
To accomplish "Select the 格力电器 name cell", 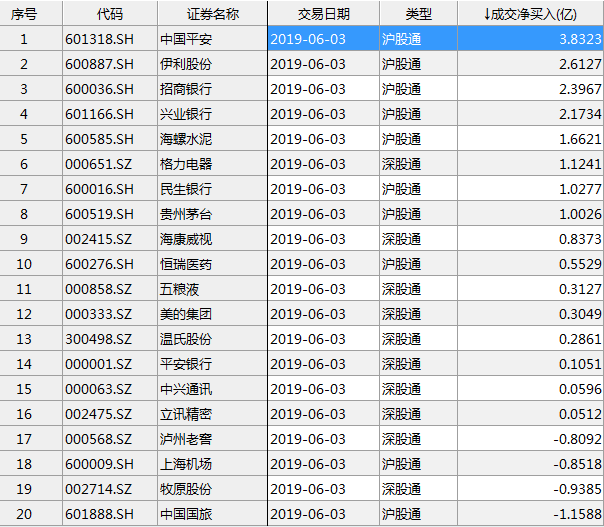I will 212,164.
